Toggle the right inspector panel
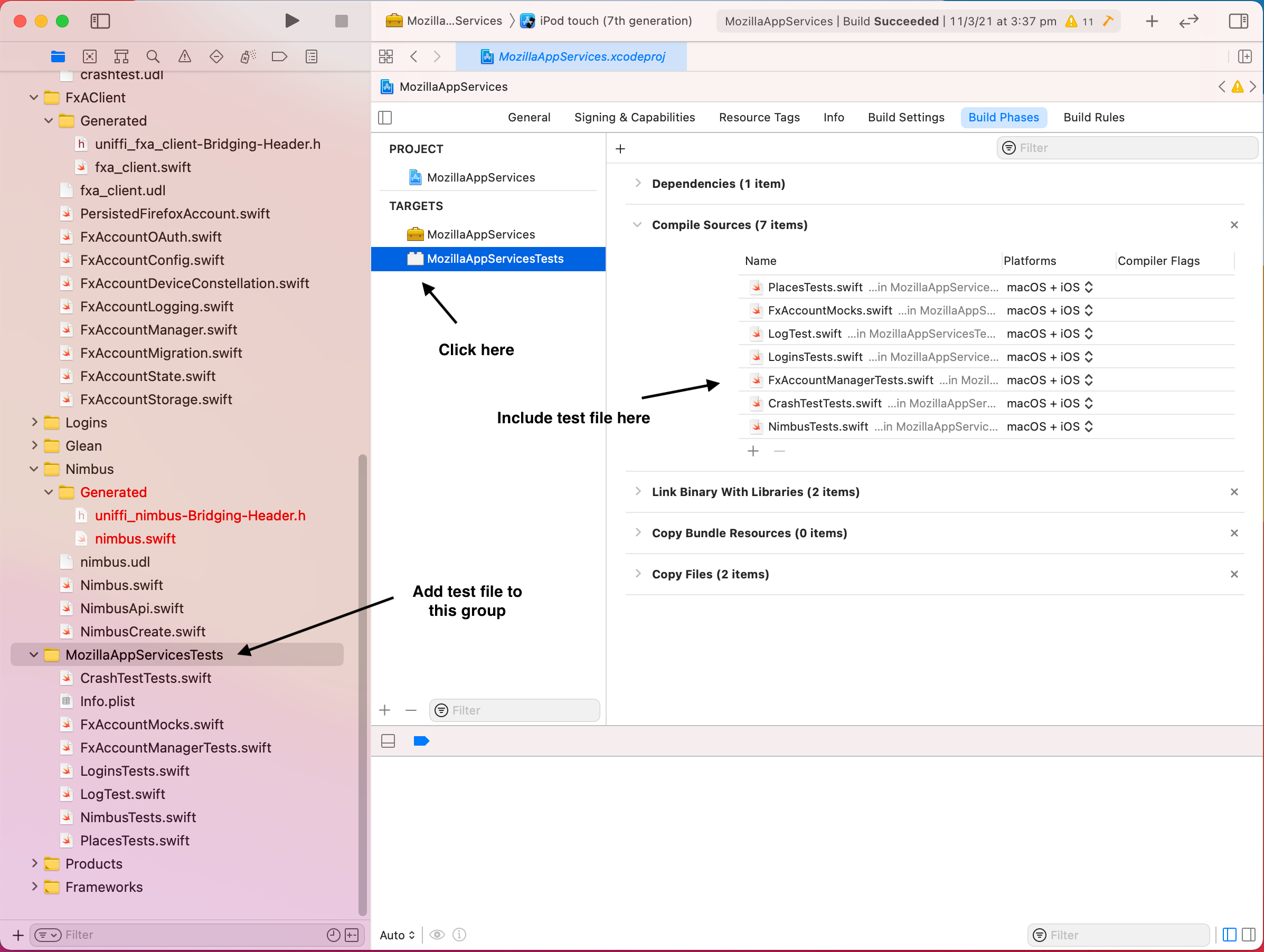The height and width of the screenshot is (952, 1264). (x=1238, y=21)
